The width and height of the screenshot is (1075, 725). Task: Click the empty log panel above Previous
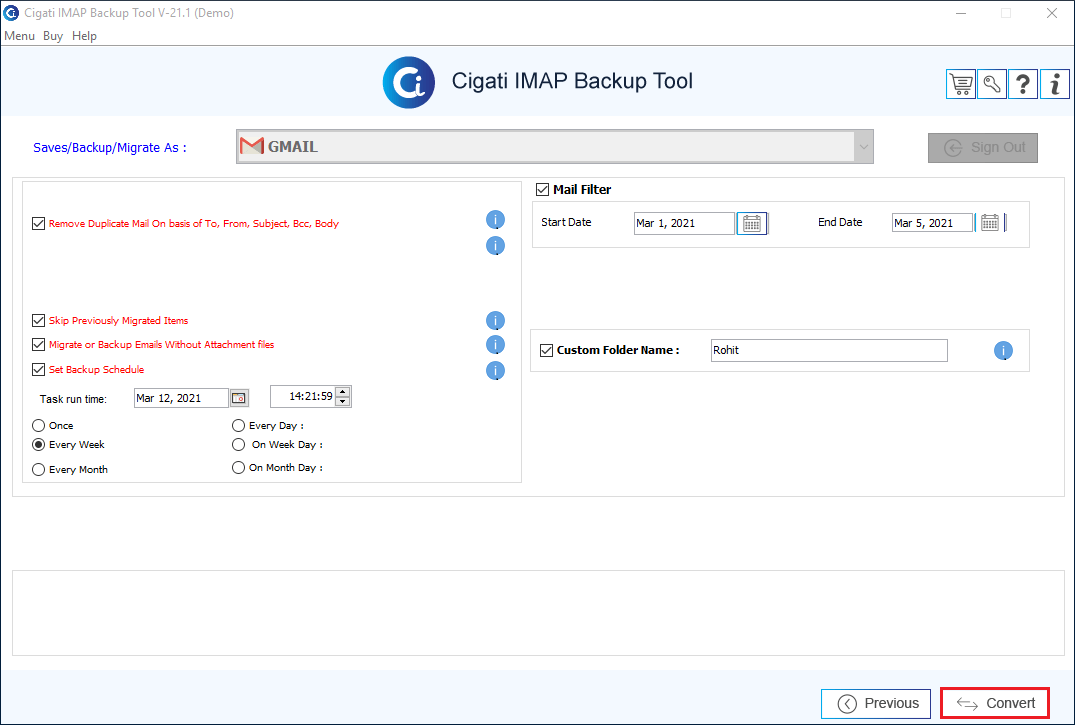pos(538,613)
